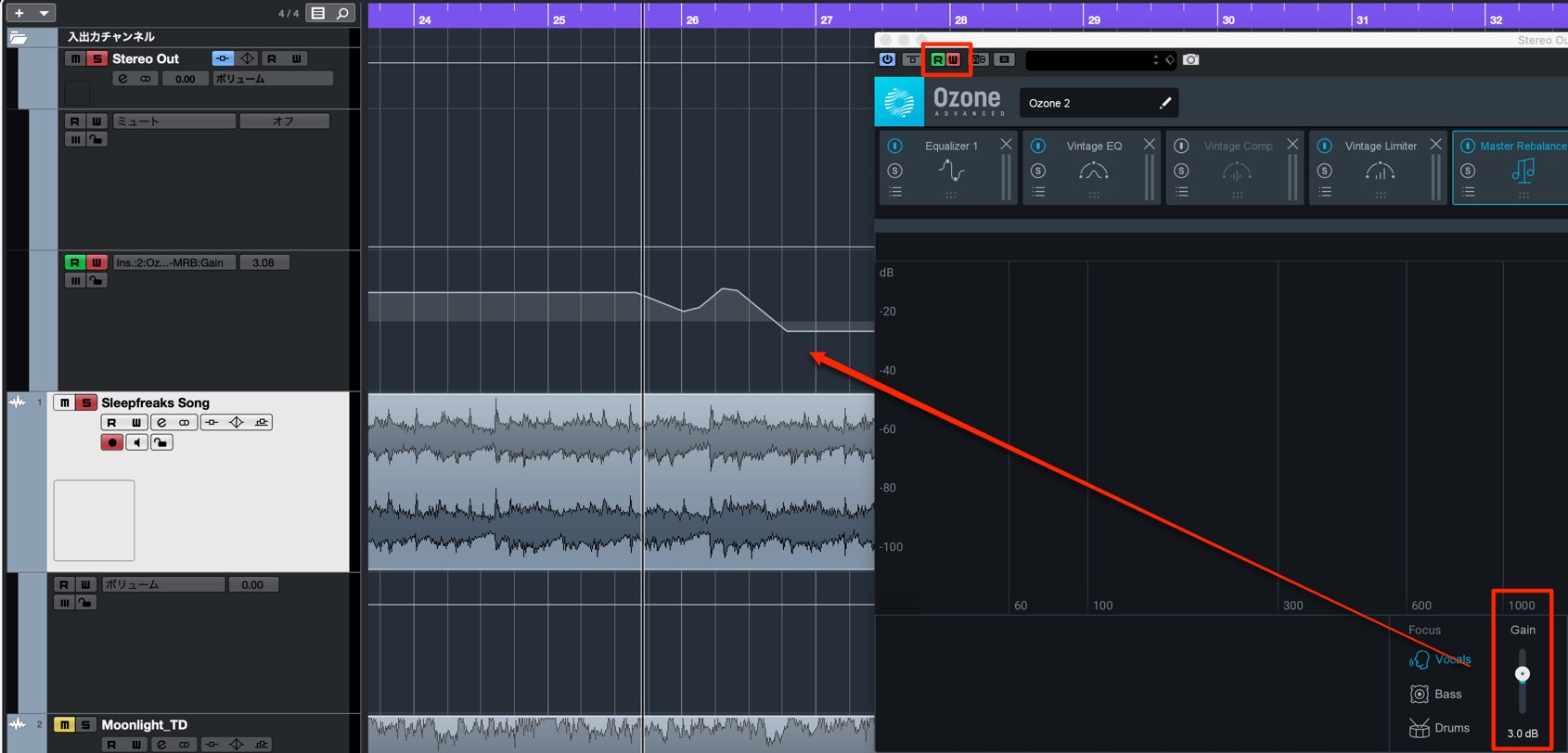
Task: Click bar 25 on the timeline ruler
Action: click(559, 19)
